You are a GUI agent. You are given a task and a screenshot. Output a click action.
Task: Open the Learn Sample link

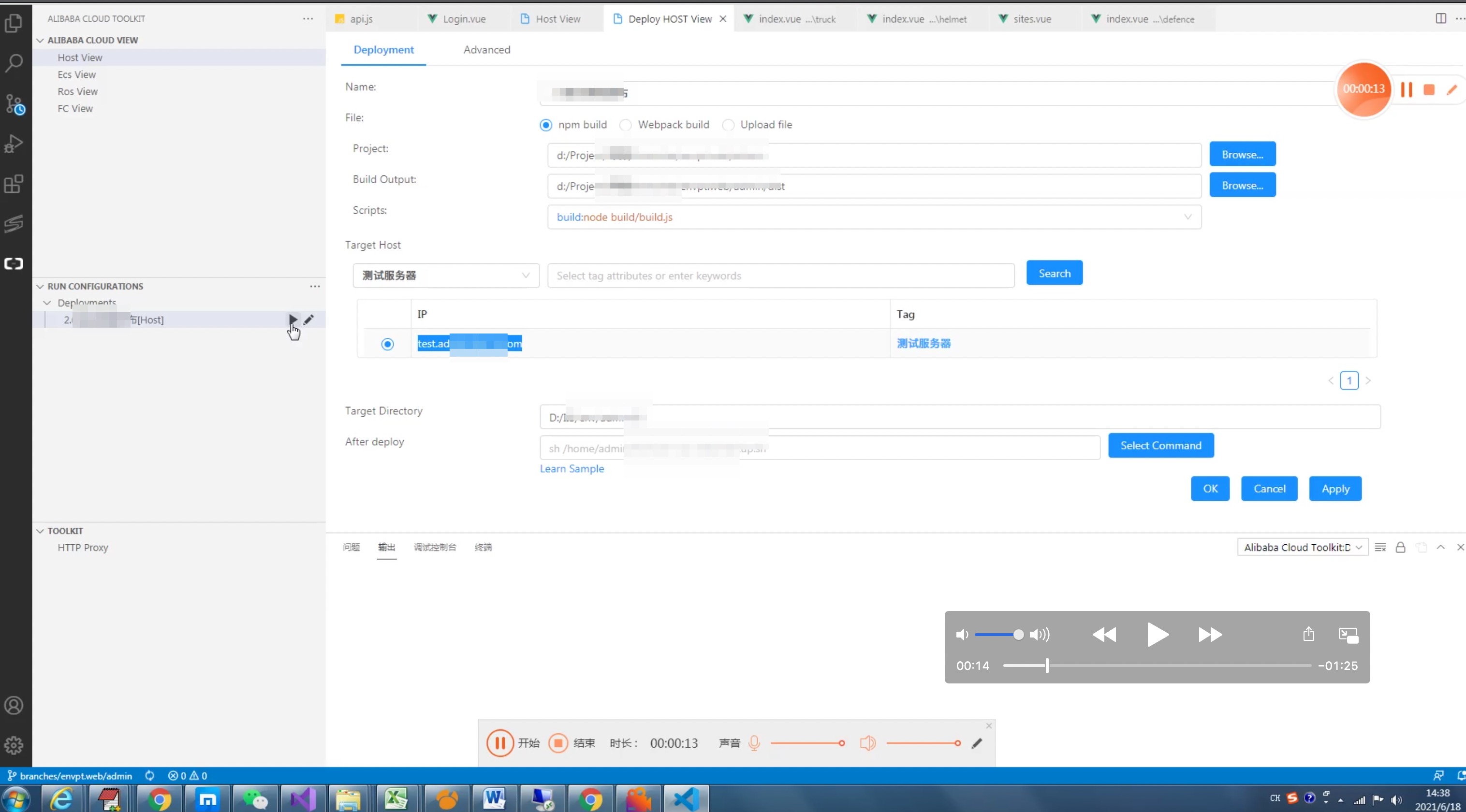tap(572, 468)
